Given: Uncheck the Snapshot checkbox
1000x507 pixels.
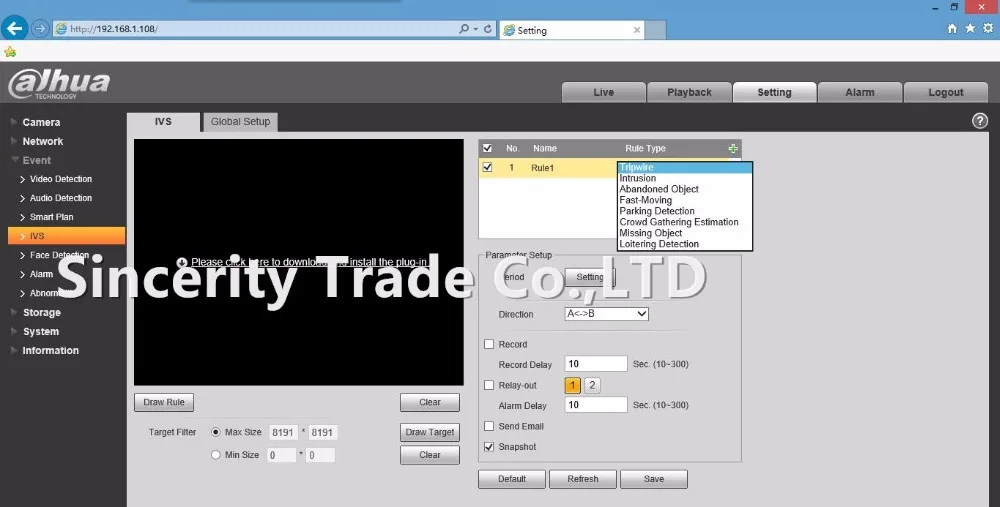Looking at the screenshot, I should click(489, 446).
